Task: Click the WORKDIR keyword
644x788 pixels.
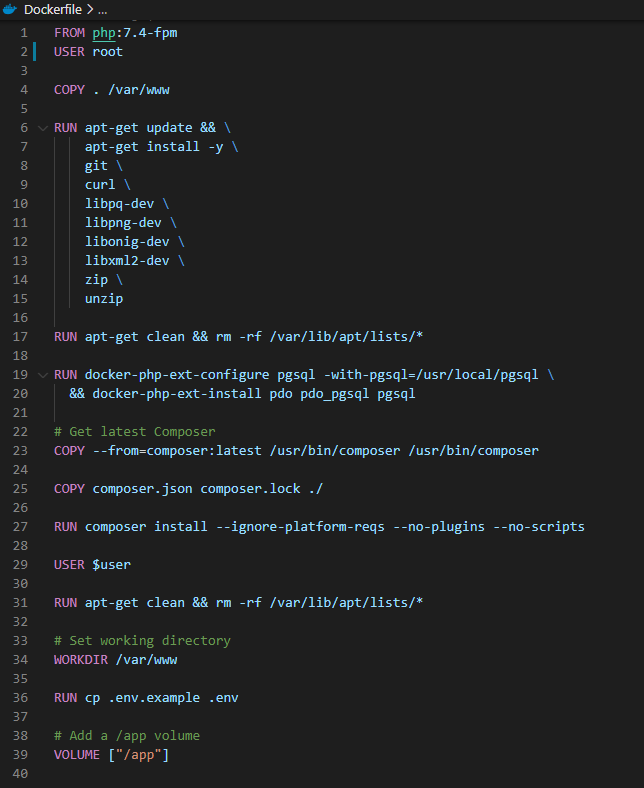Action: click(x=81, y=660)
